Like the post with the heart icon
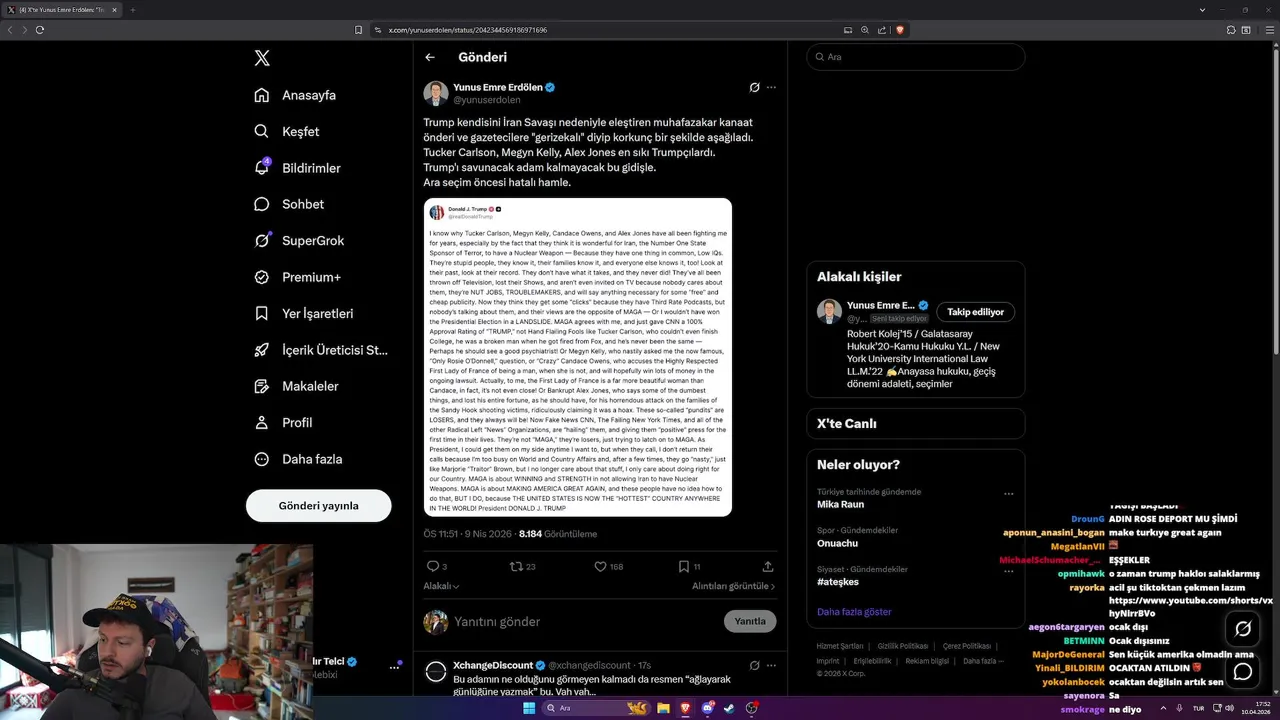1280x720 pixels. (600, 566)
